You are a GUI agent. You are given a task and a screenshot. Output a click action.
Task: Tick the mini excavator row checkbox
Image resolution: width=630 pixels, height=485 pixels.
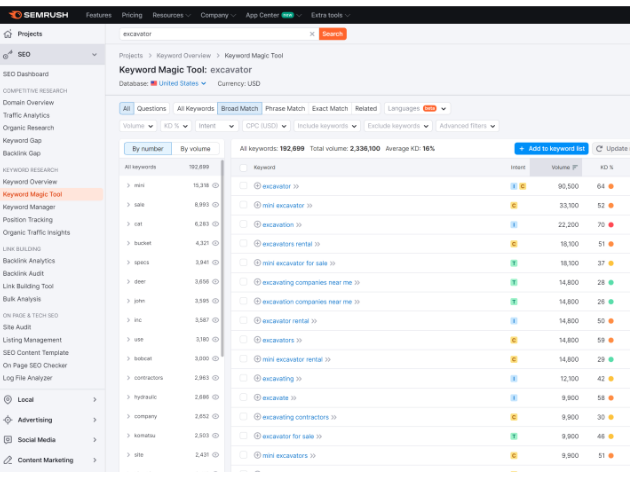[x=243, y=205]
